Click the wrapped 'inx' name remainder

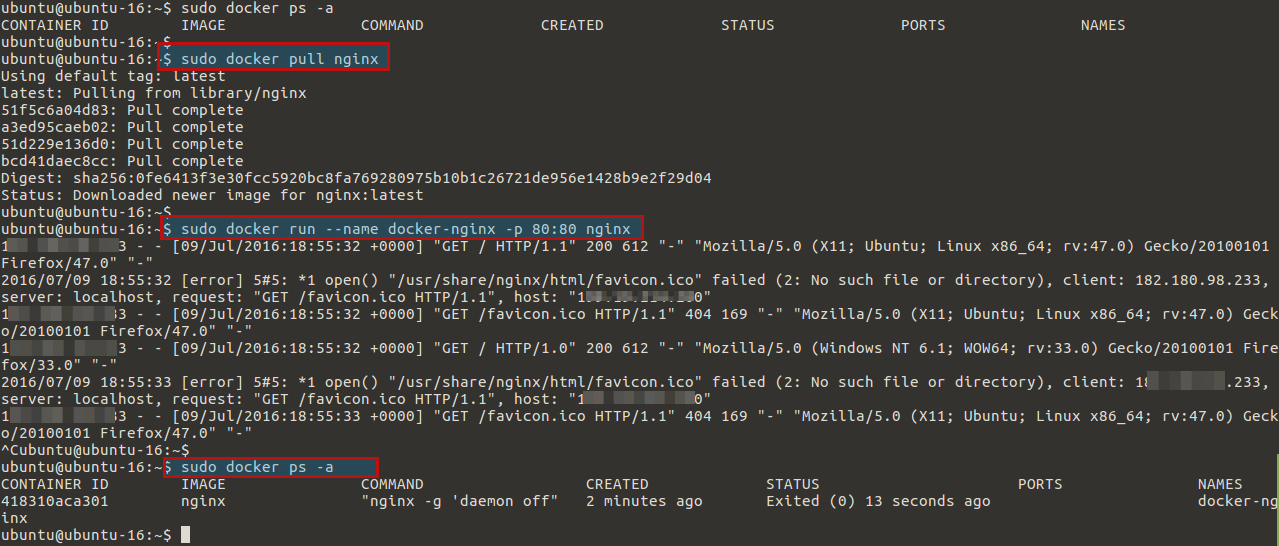point(14,518)
